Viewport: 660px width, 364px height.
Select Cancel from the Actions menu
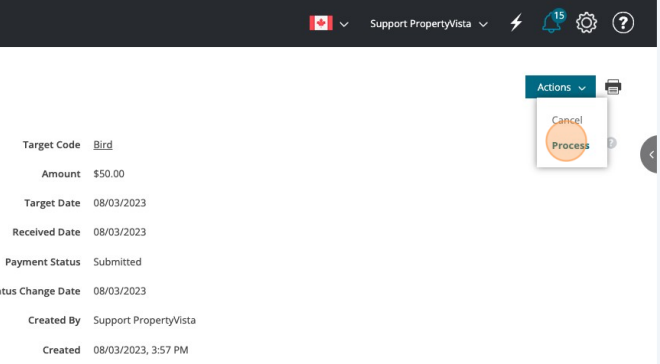click(567, 120)
